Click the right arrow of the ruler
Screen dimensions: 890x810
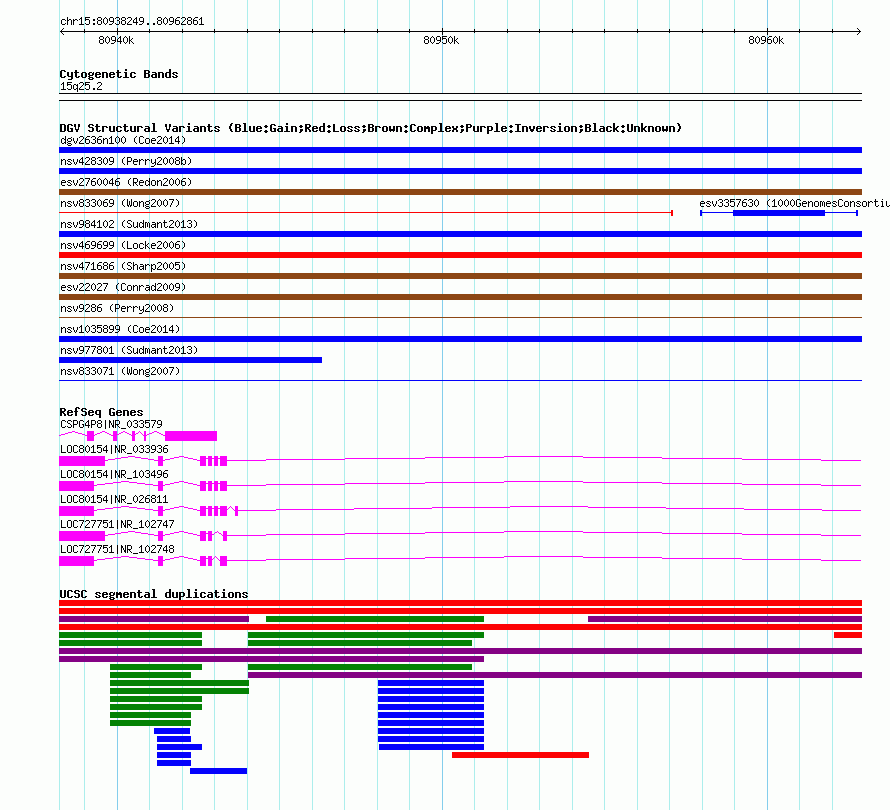coord(858,31)
